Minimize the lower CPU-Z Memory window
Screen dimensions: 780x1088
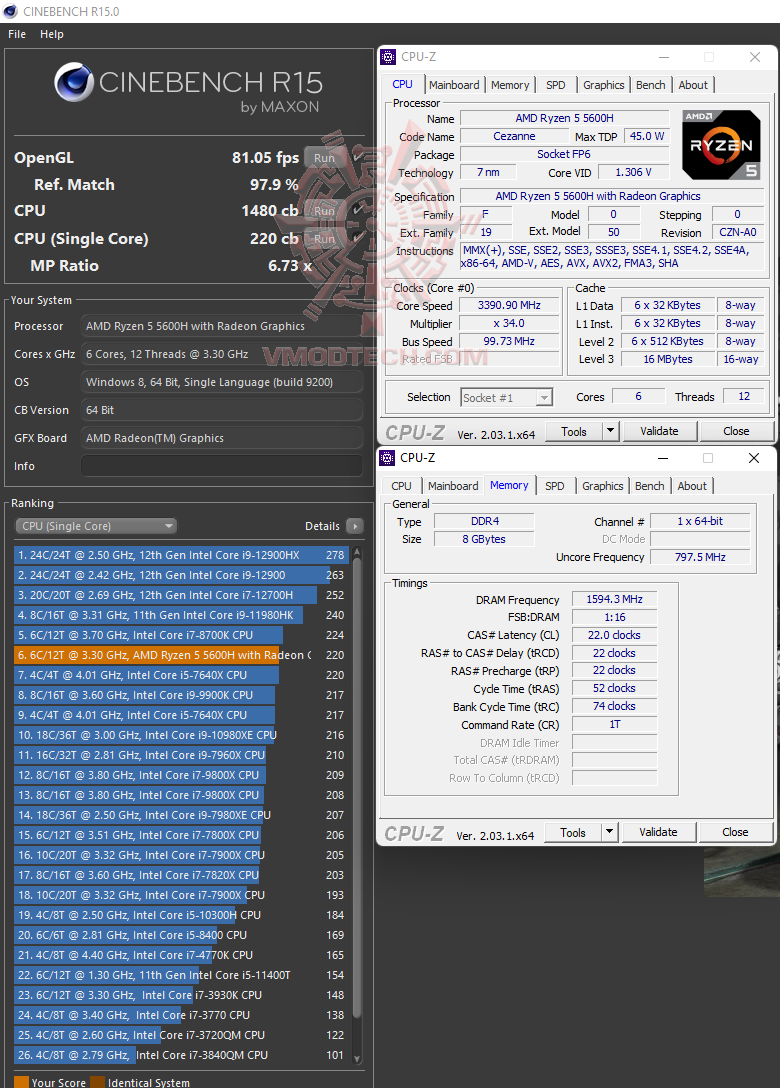pos(663,458)
